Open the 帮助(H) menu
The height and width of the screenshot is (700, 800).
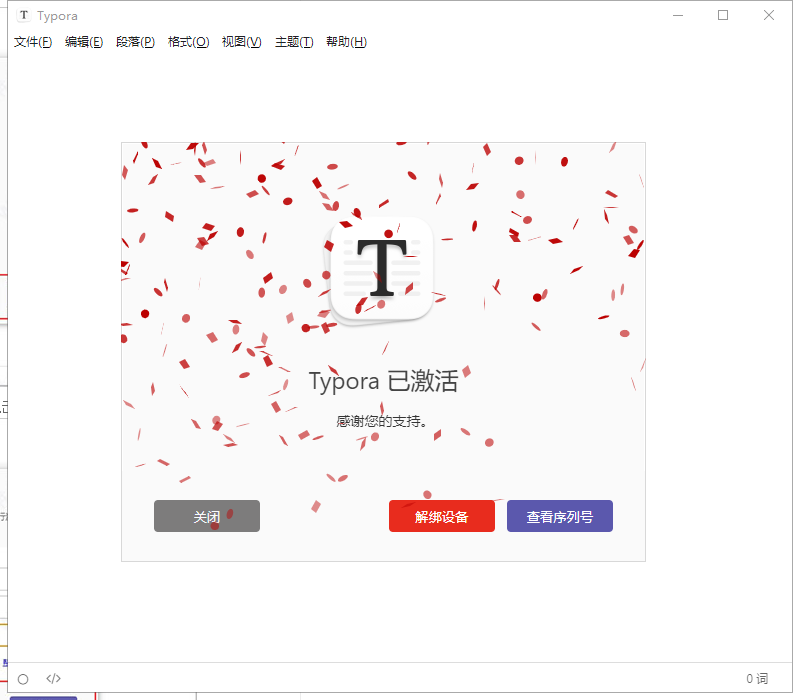[346, 42]
